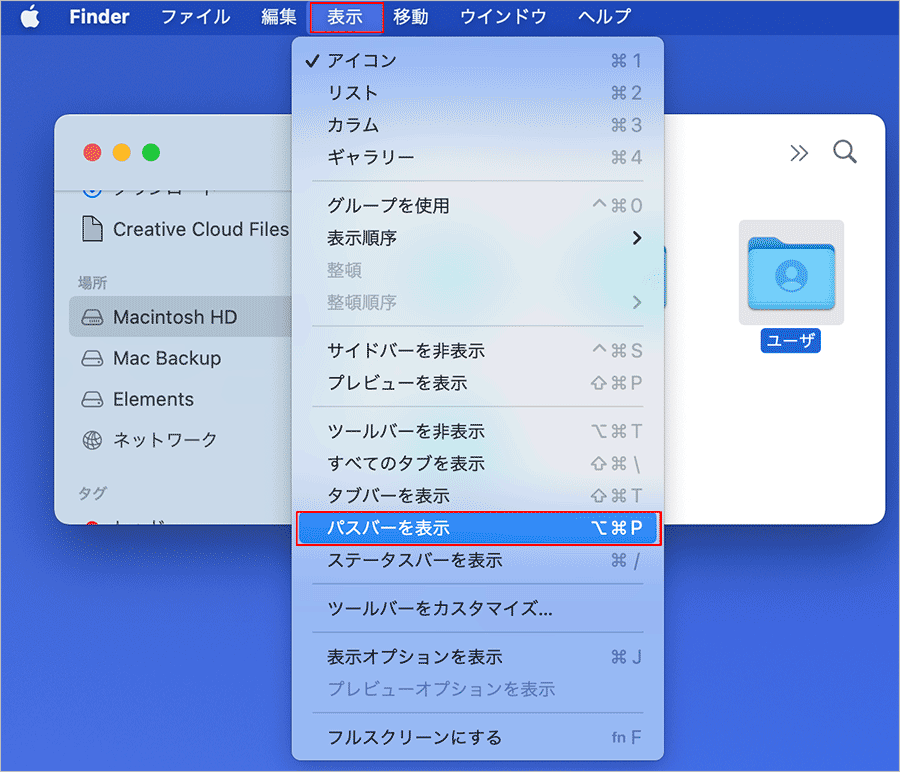Select the checked アイコン view option
Viewport: 900px width, 772px height.
tap(362, 61)
